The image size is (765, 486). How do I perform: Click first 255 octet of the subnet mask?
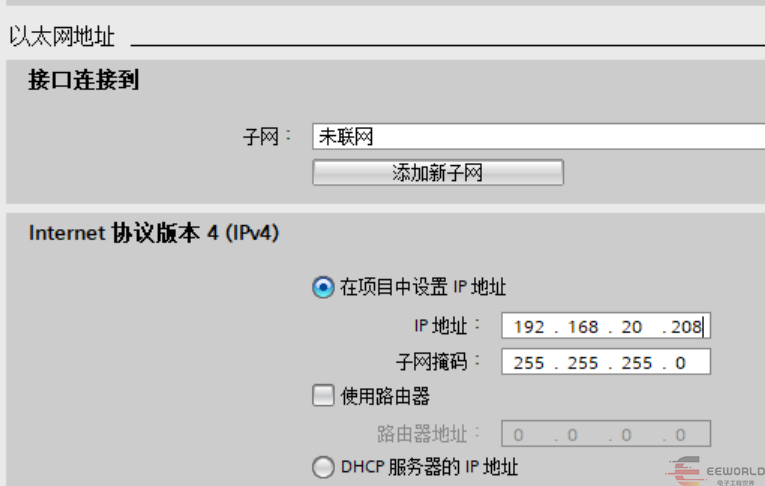529,363
